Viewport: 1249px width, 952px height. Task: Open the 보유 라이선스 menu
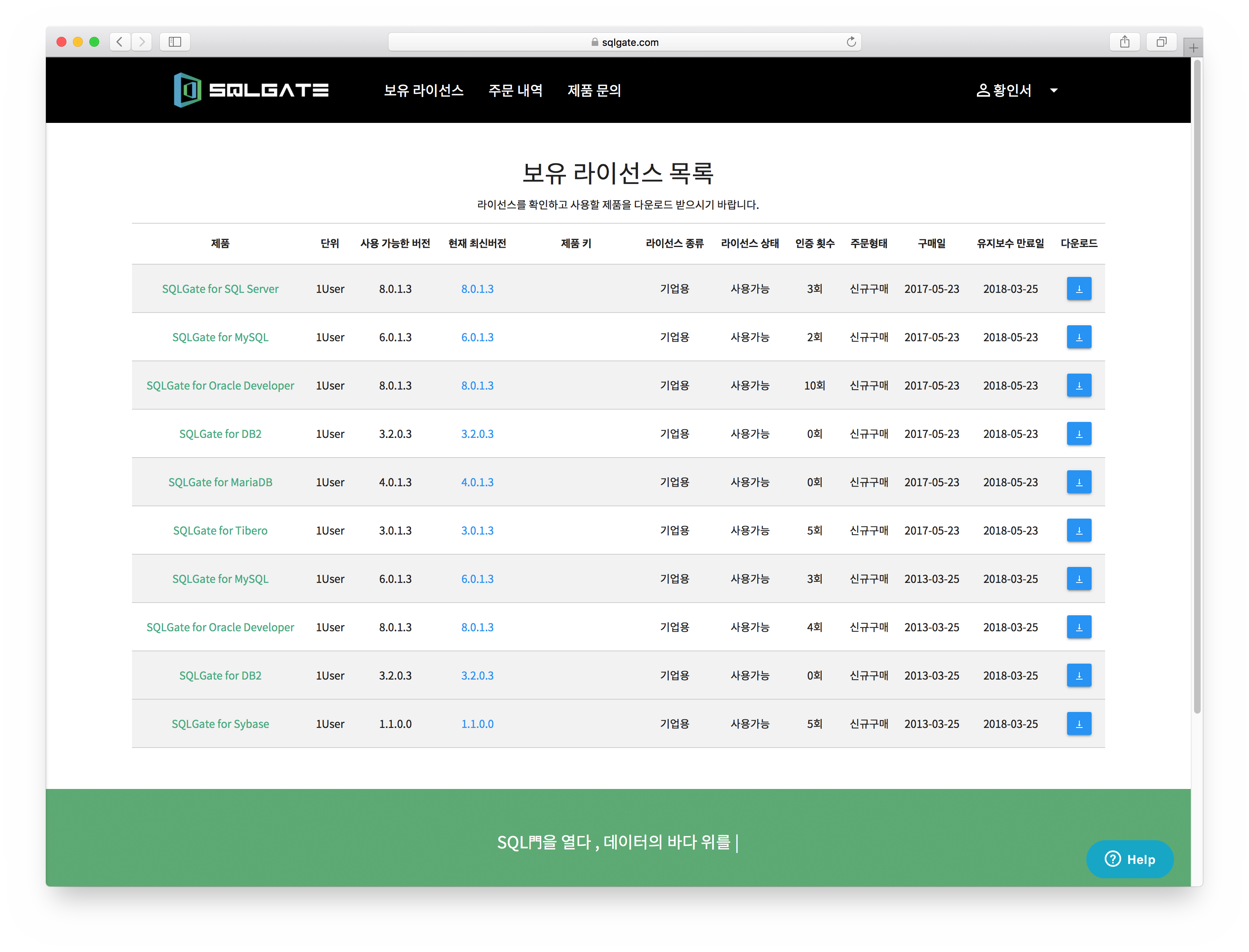tap(423, 90)
